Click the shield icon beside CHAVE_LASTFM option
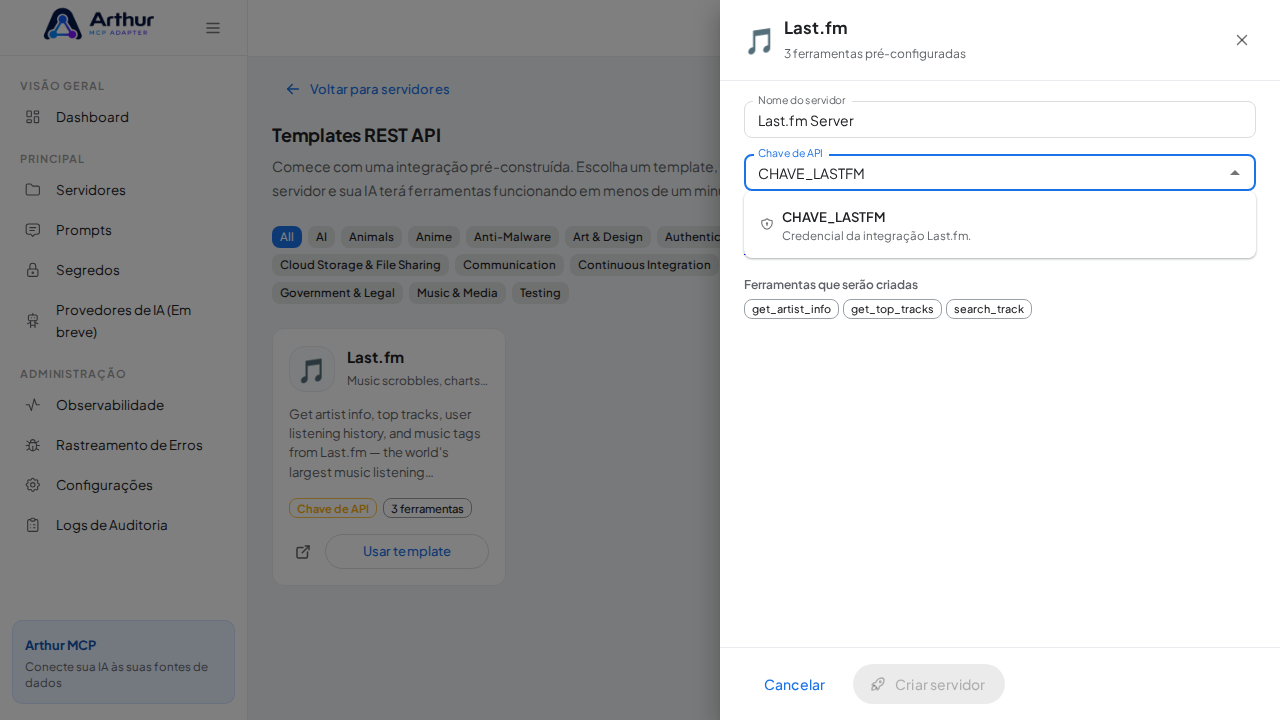 click(767, 224)
